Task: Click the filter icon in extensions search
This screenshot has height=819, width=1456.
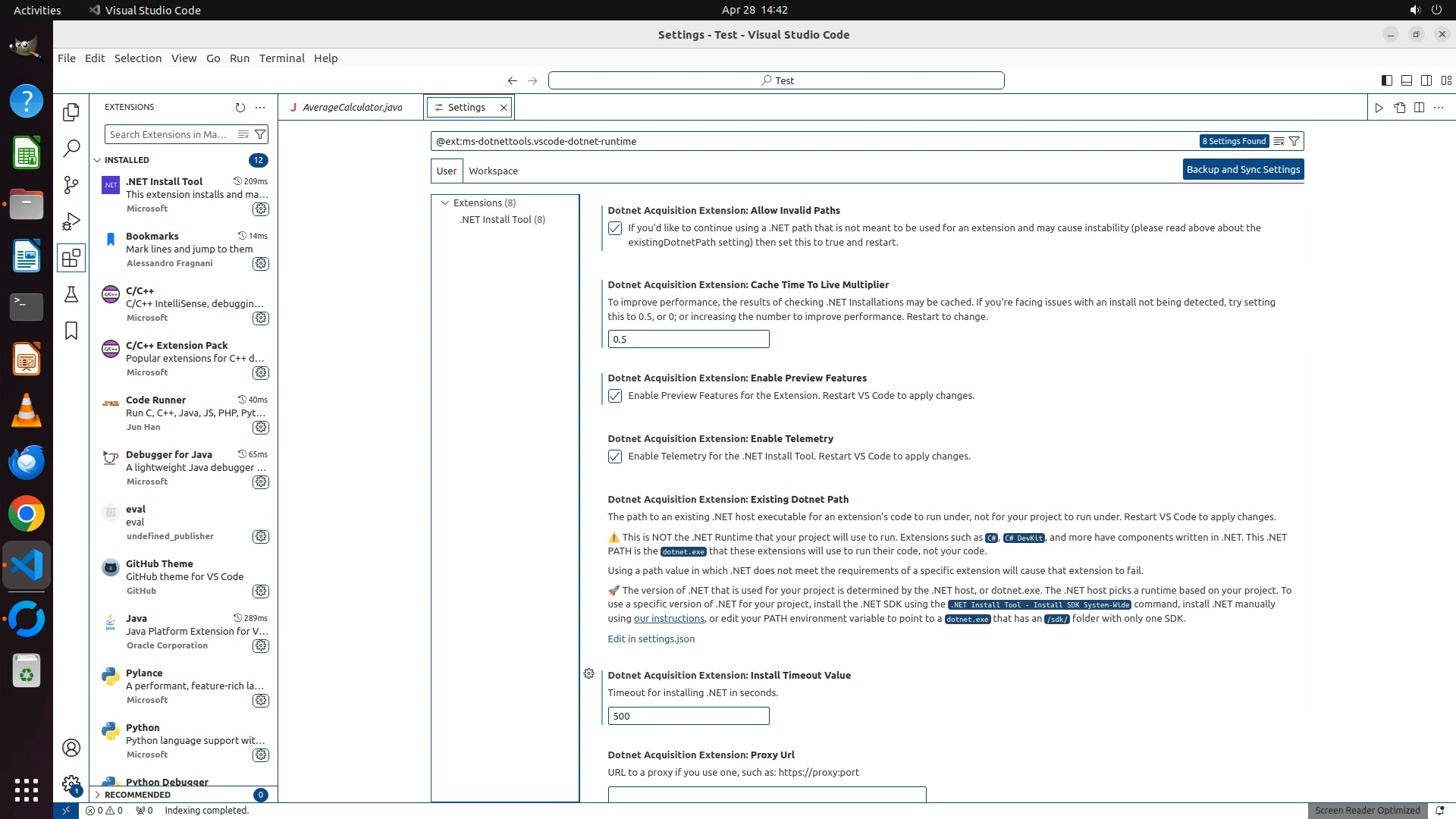Action: point(260,134)
